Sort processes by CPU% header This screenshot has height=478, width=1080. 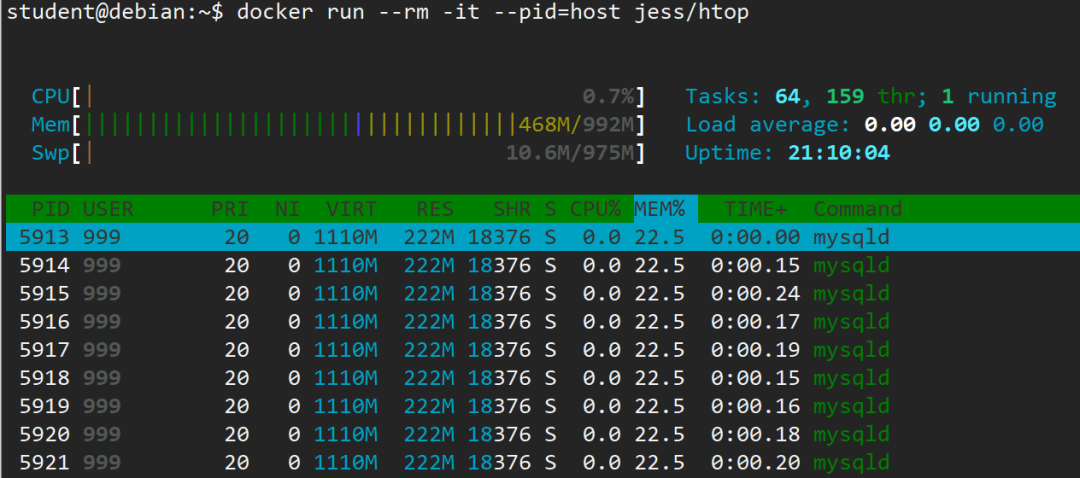[x=595, y=209]
